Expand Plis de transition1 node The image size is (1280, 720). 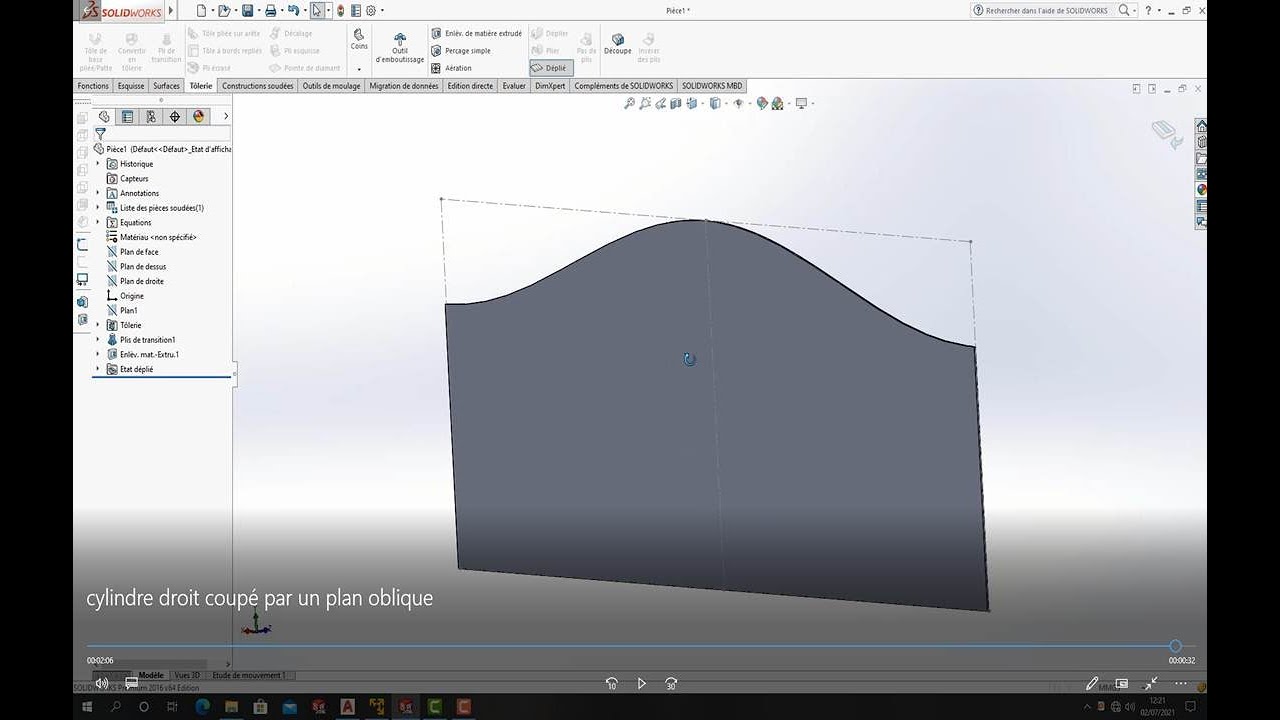pos(98,340)
